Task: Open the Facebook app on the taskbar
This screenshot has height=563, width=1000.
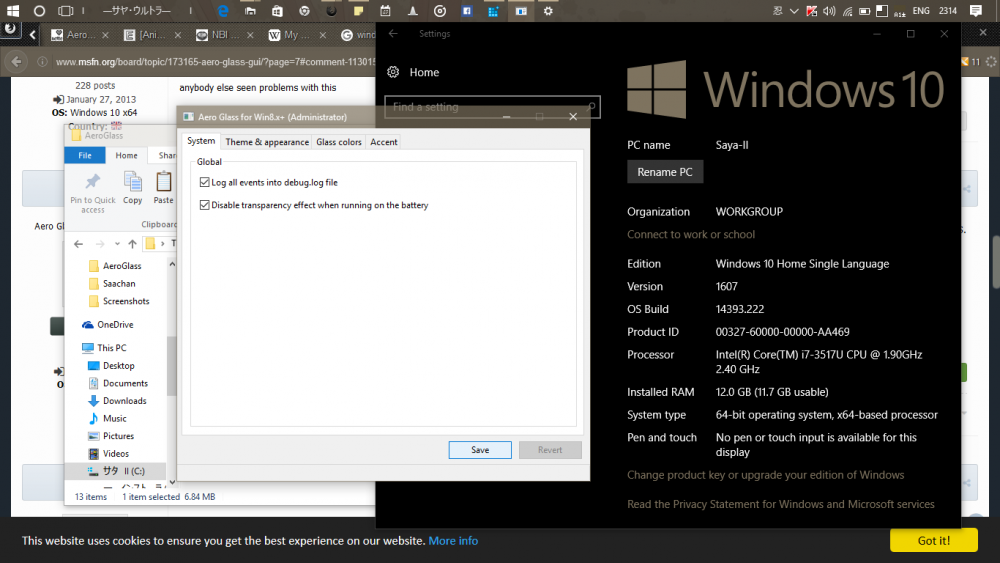Action: pos(467,11)
